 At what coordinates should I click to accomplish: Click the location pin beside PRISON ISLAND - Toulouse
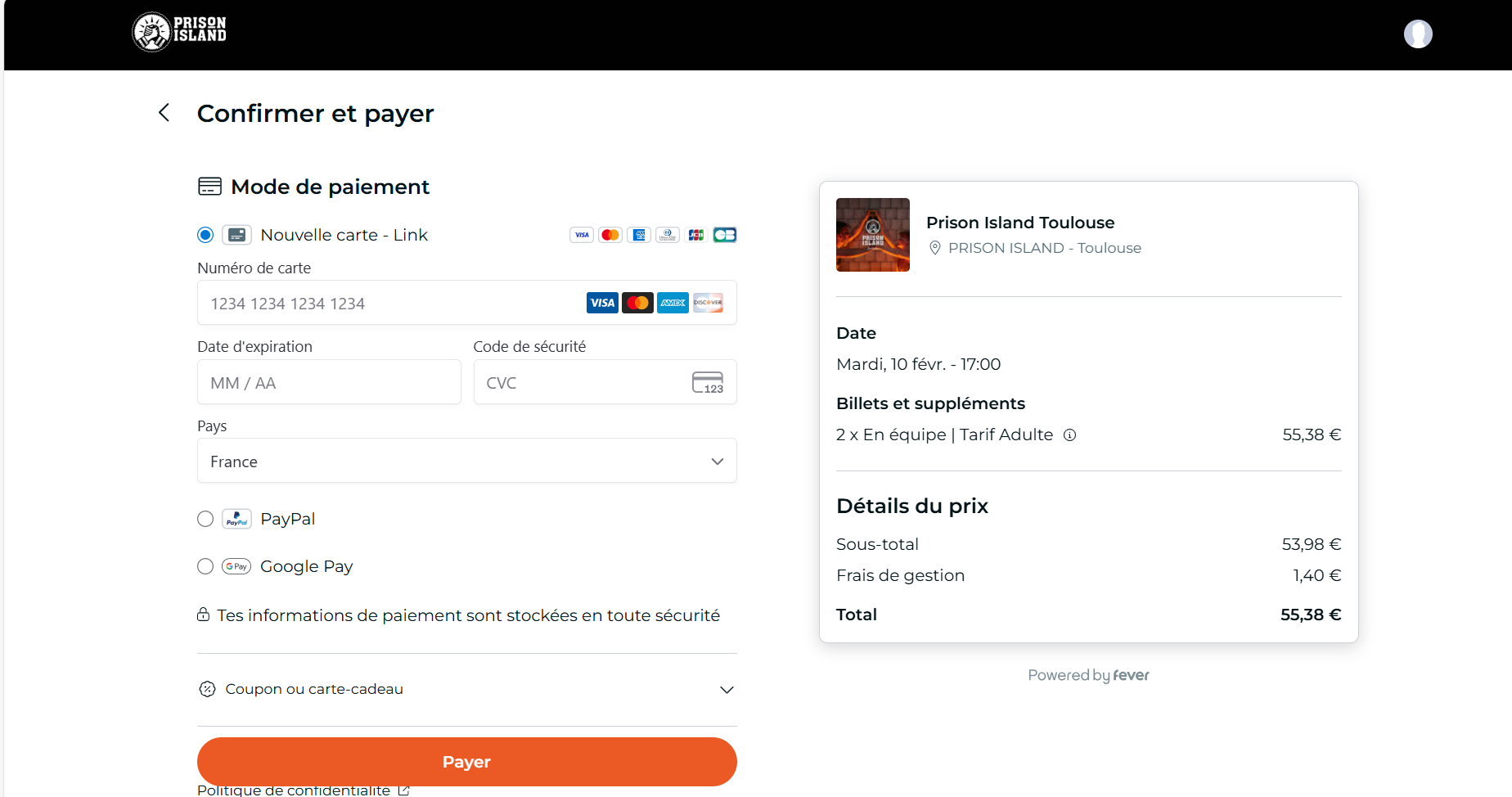click(x=935, y=248)
